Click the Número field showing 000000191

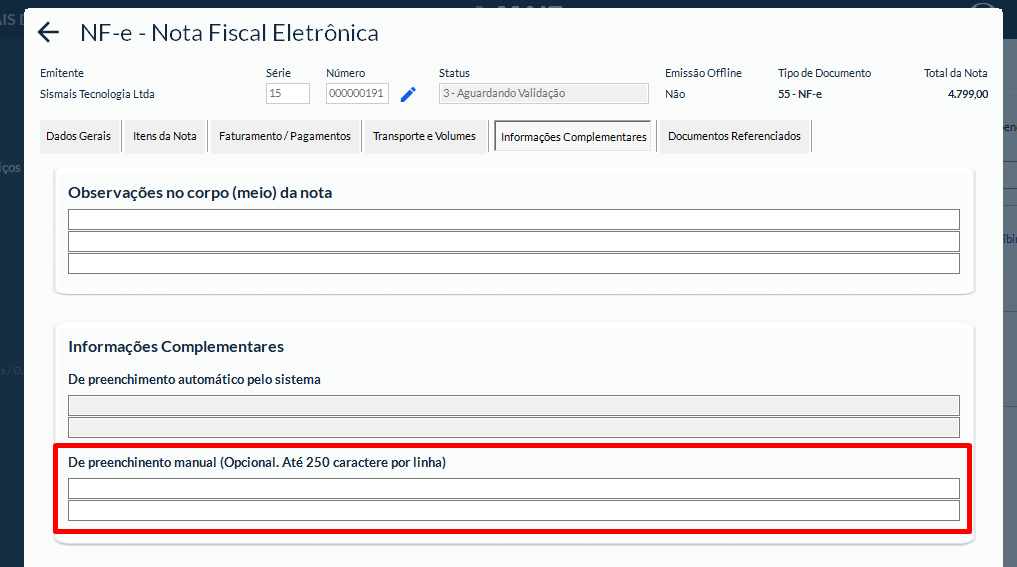point(356,94)
